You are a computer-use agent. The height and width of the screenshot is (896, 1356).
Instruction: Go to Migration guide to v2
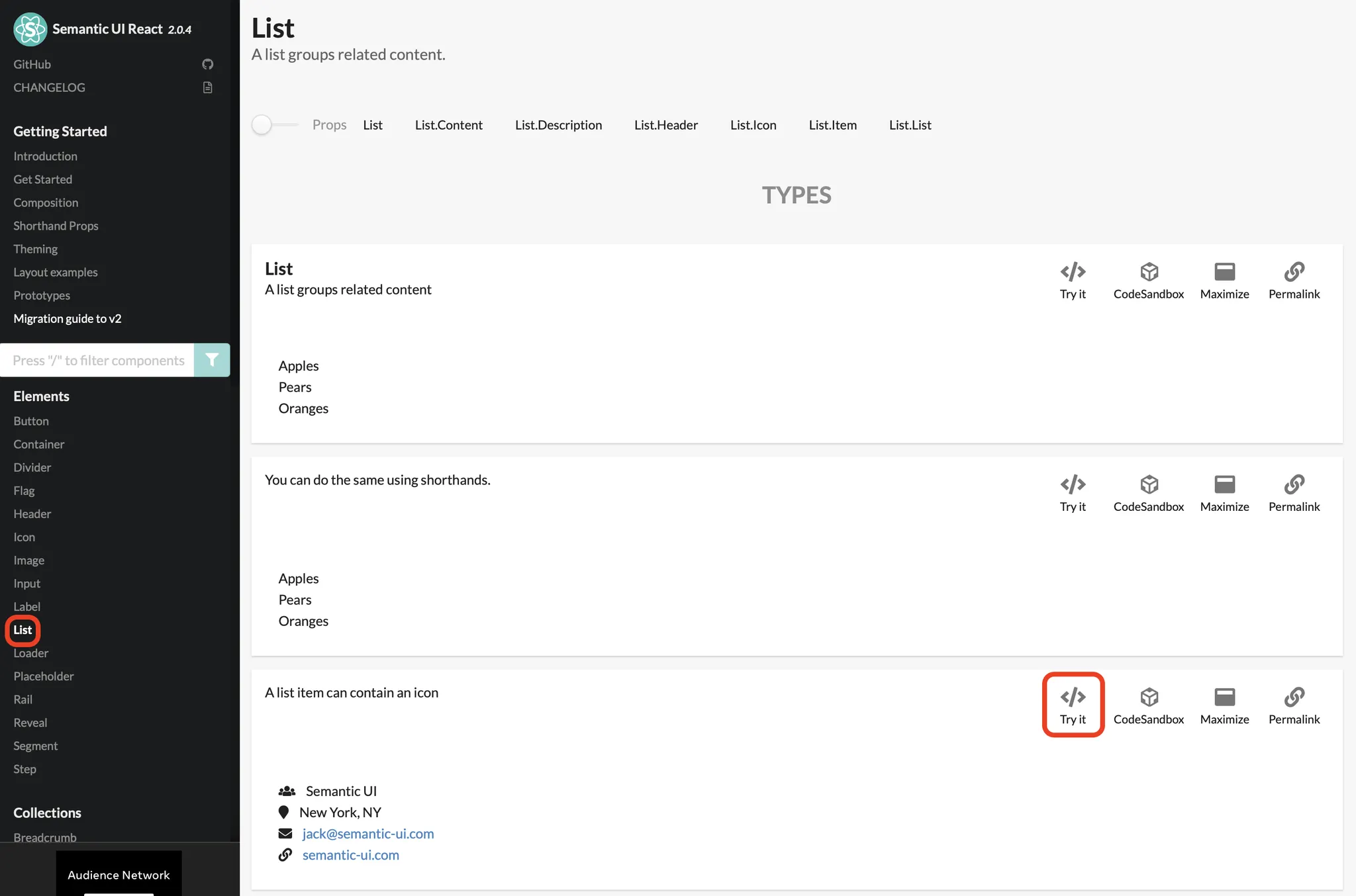pyautogui.click(x=68, y=318)
